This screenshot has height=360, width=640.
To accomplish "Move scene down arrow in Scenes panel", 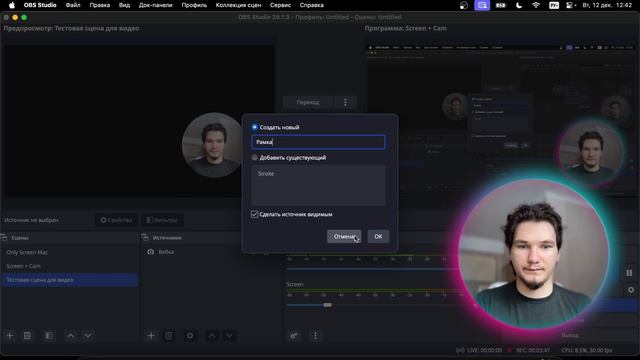I will (x=88, y=336).
